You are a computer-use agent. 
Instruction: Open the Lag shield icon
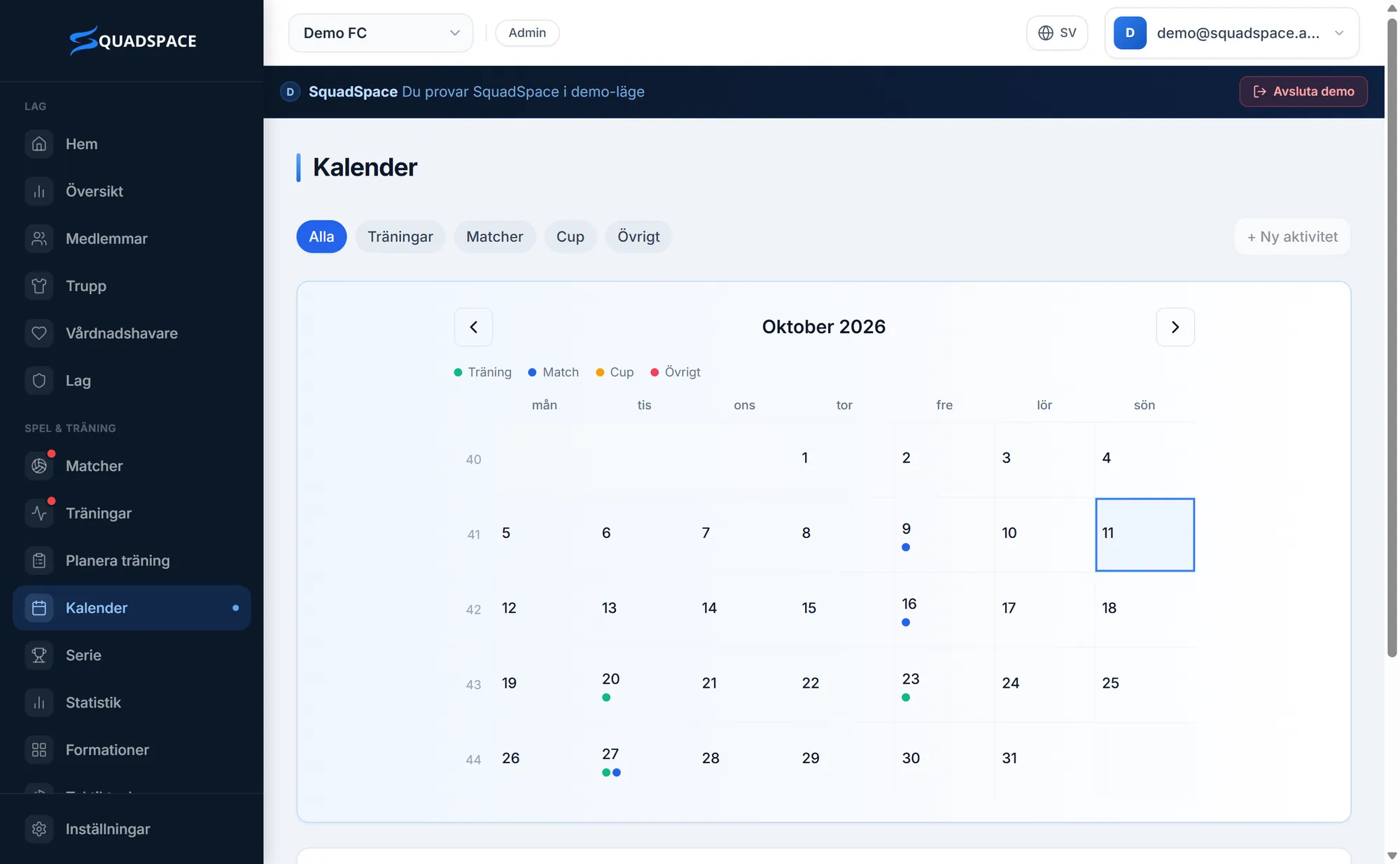(39, 381)
